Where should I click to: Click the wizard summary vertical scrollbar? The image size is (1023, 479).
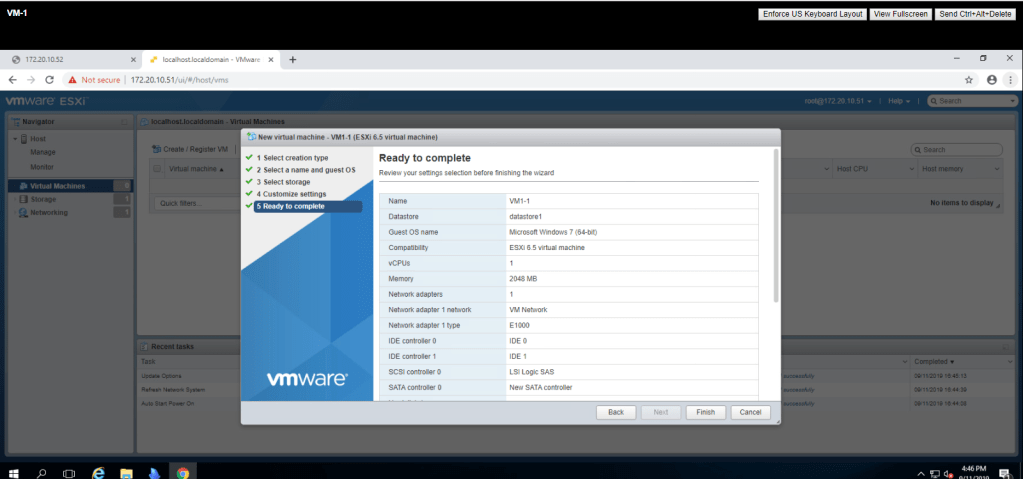[x=775, y=230]
